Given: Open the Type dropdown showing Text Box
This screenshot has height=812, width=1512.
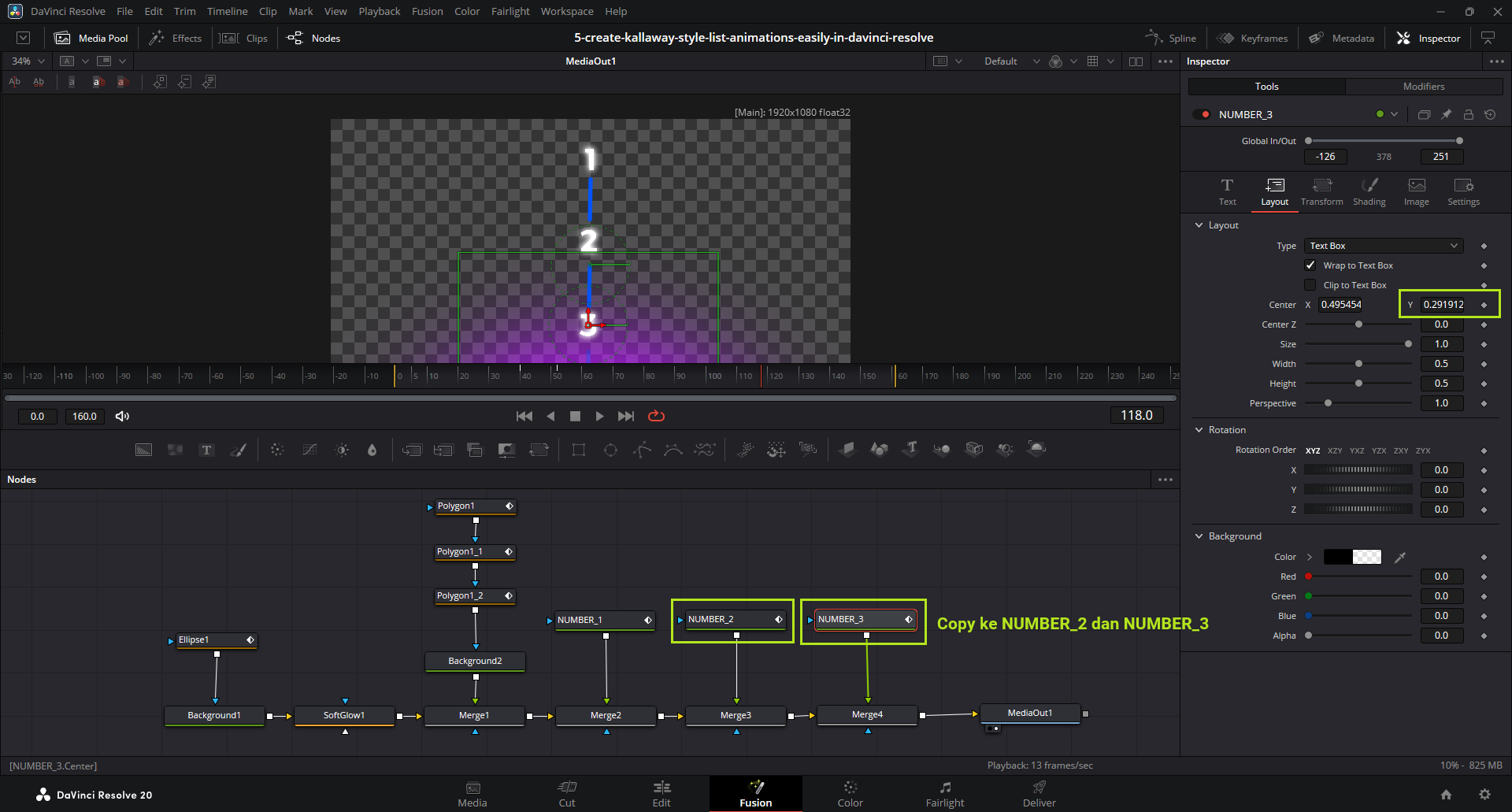Looking at the screenshot, I should [1383, 246].
